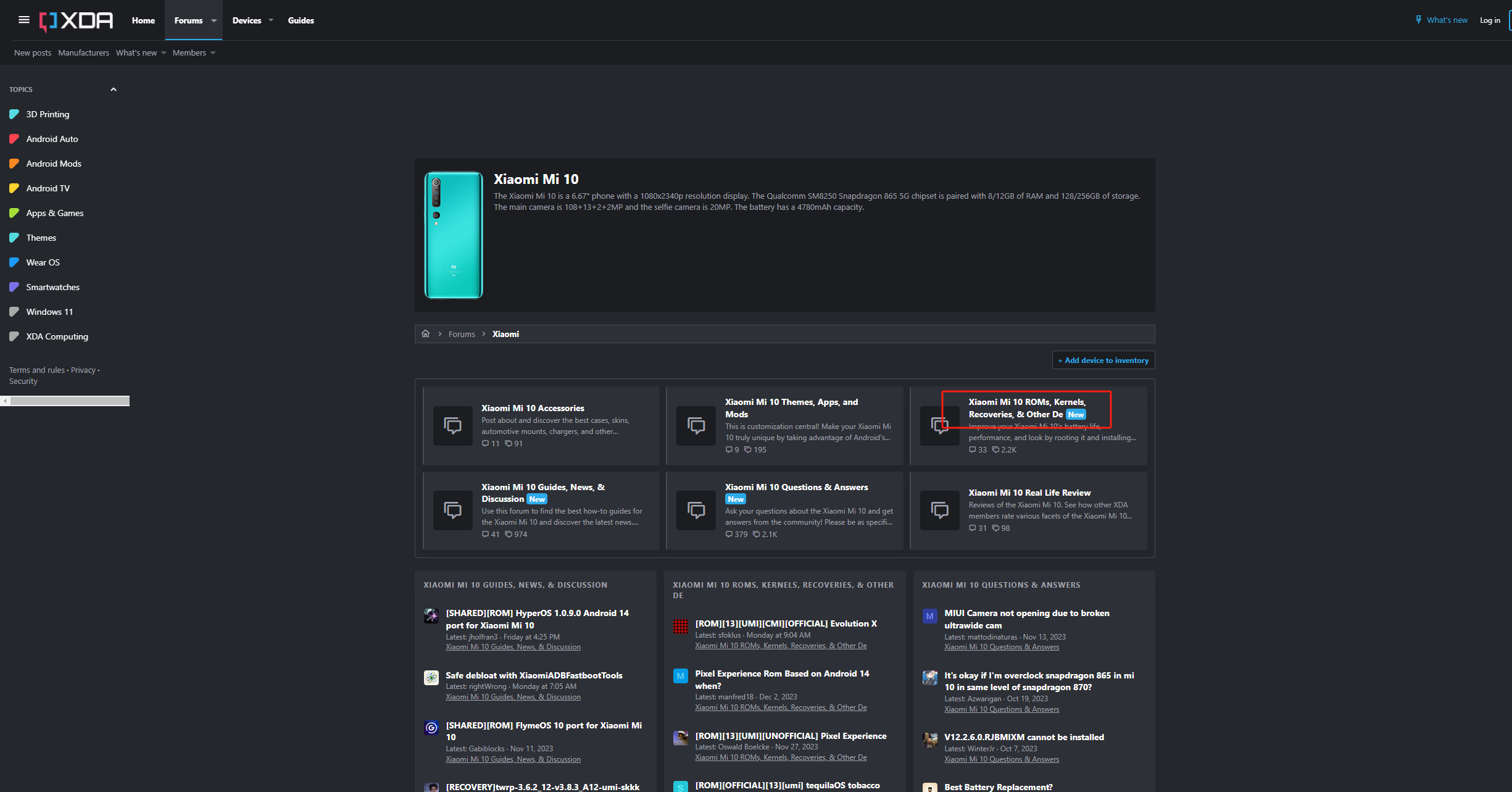The width and height of the screenshot is (1512, 792).
Task: Collapse the Topics sidebar section
Action: point(114,90)
